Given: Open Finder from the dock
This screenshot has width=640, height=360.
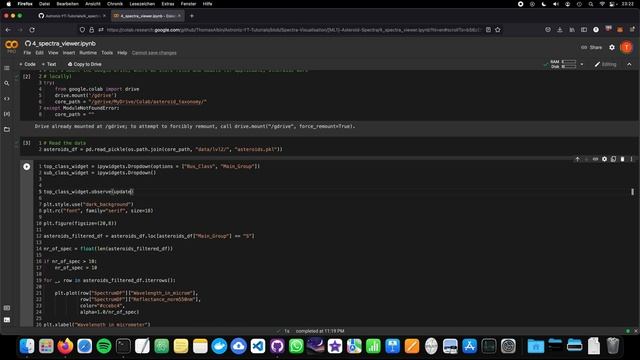Looking at the screenshot, I should coord(27,346).
